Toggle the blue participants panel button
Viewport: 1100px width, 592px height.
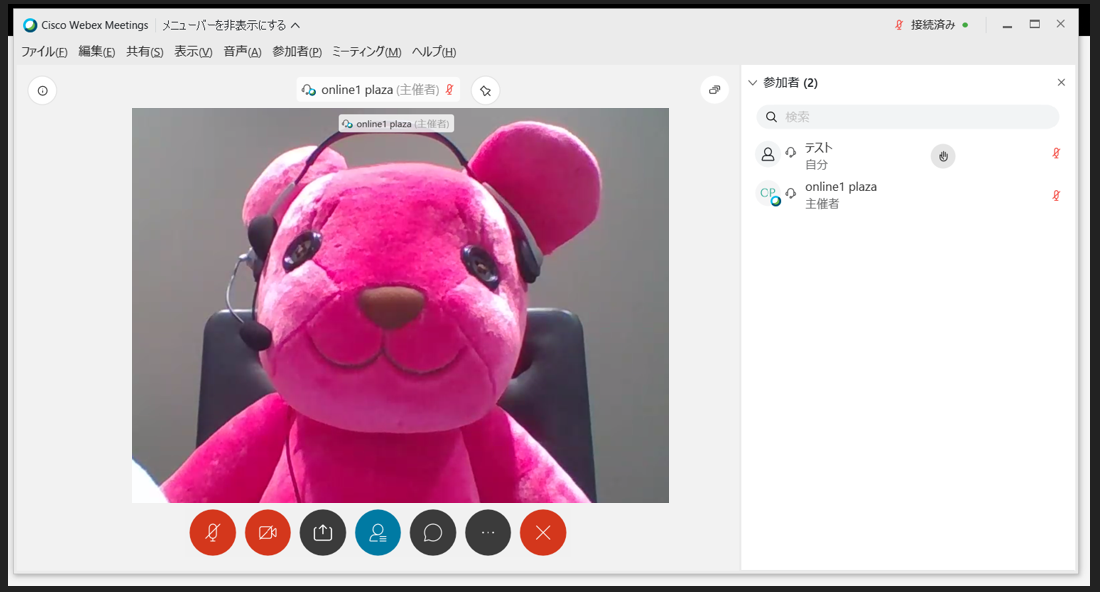click(377, 532)
